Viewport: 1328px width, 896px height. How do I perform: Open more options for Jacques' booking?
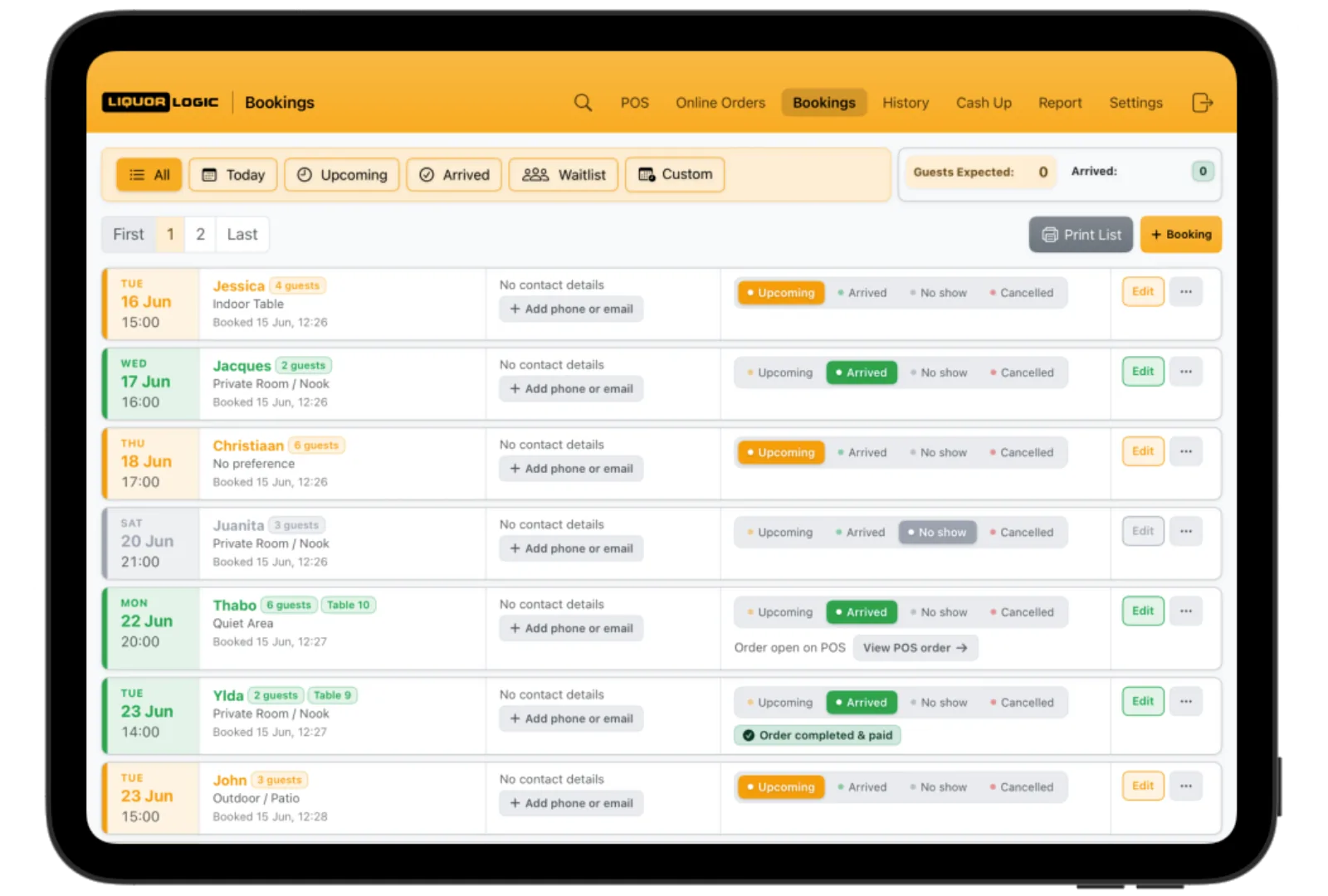(x=1186, y=372)
